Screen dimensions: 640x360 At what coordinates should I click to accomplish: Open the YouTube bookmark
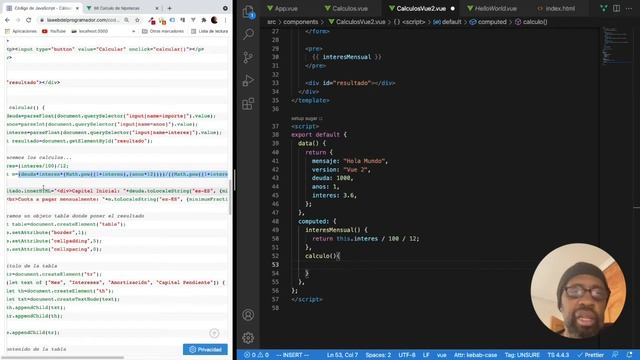(53, 31)
